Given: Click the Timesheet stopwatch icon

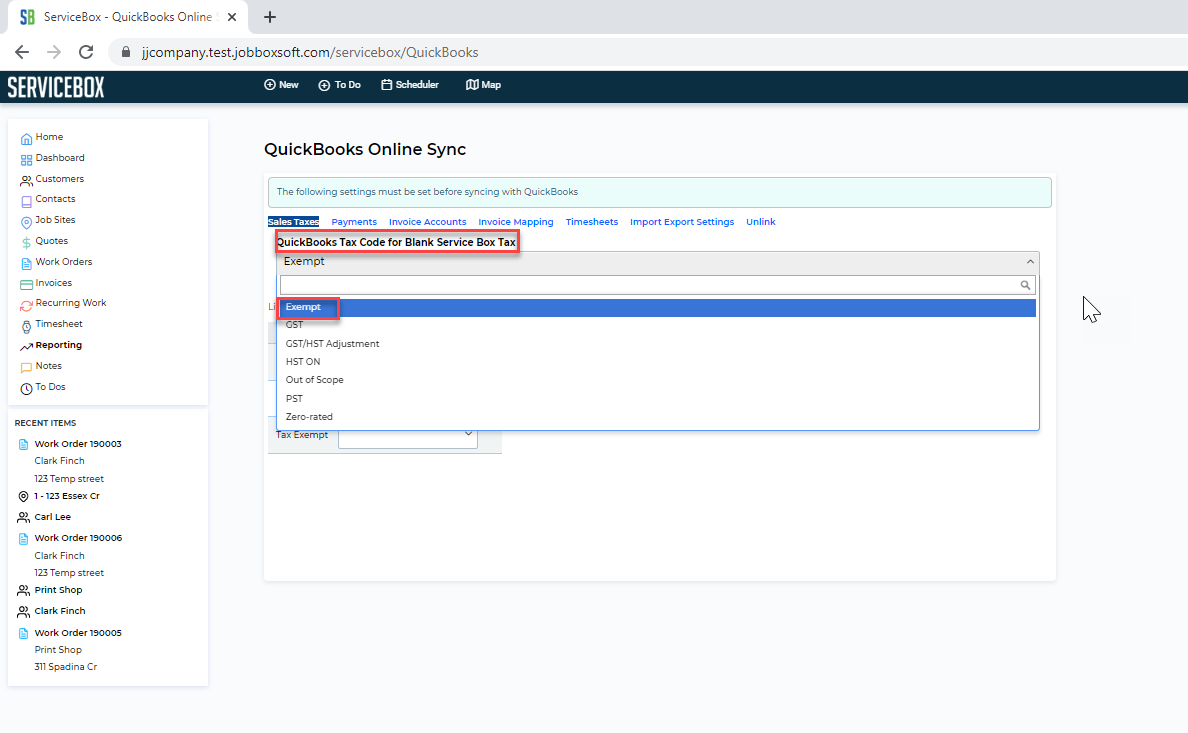Looking at the screenshot, I should click(27, 327).
